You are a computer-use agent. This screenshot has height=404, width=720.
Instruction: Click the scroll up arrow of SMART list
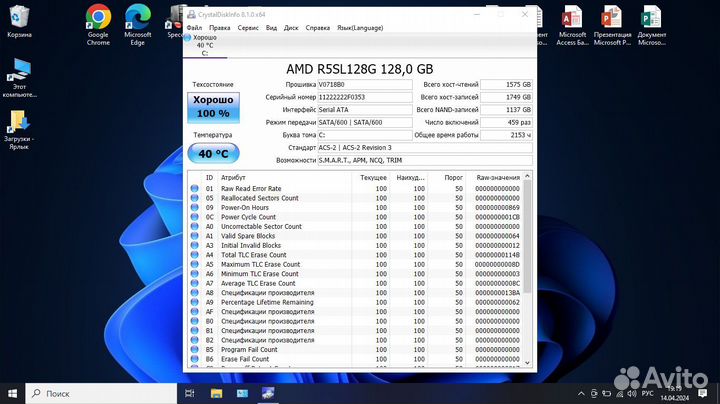[527, 176]
